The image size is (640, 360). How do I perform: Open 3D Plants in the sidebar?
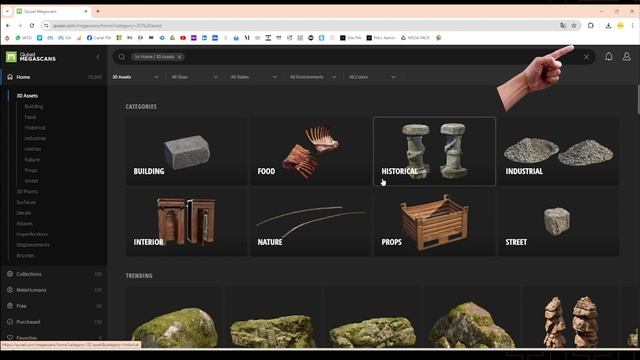tap(27, 191)
